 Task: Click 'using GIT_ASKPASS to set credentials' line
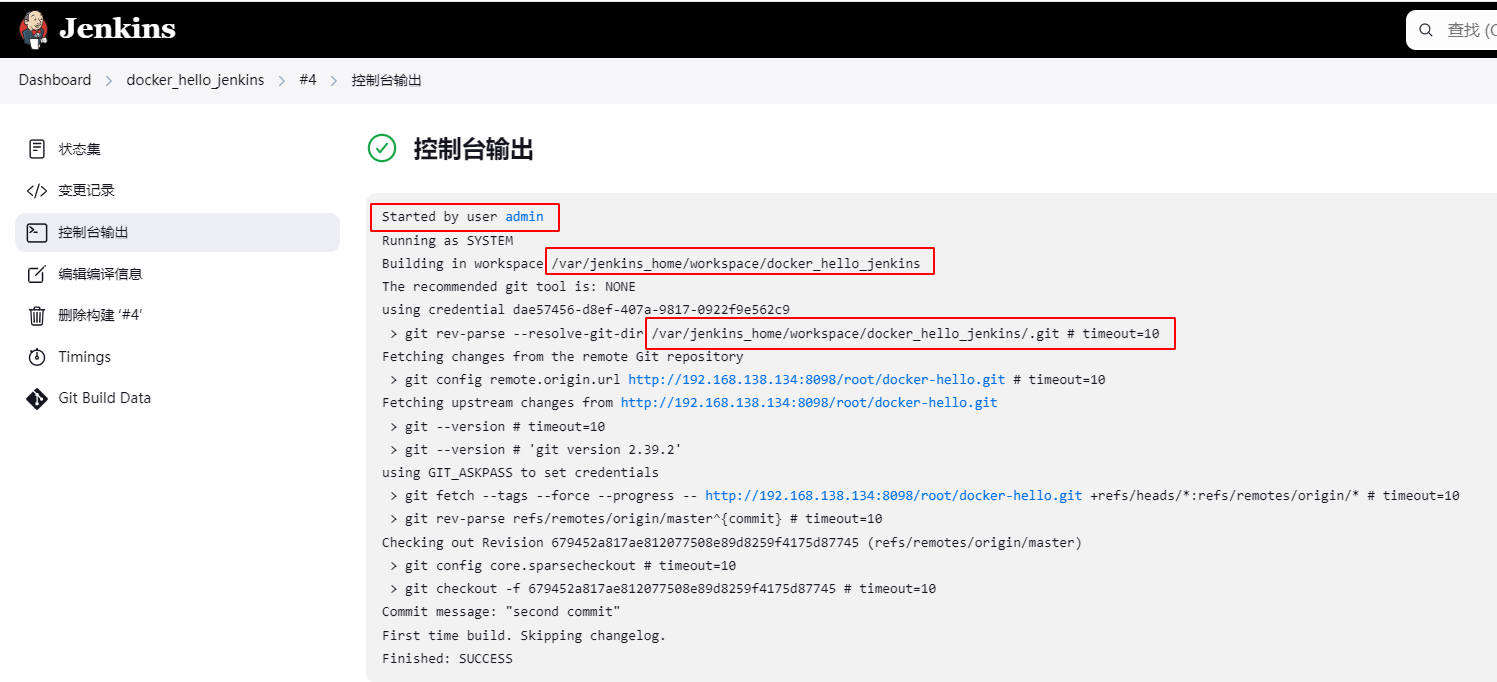(x=520, y=473)
